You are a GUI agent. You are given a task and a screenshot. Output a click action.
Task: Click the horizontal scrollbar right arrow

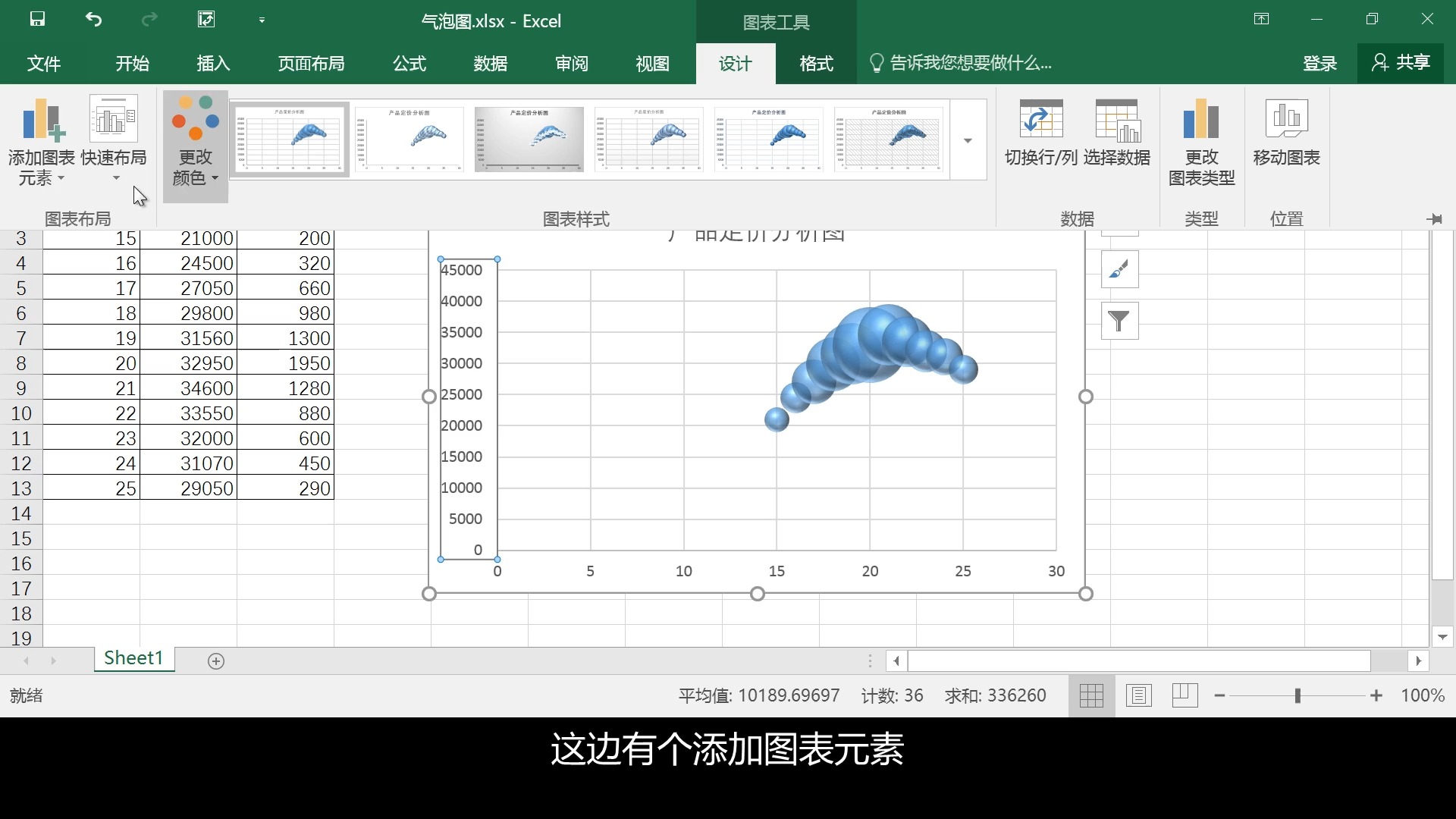pos(1418,661)
